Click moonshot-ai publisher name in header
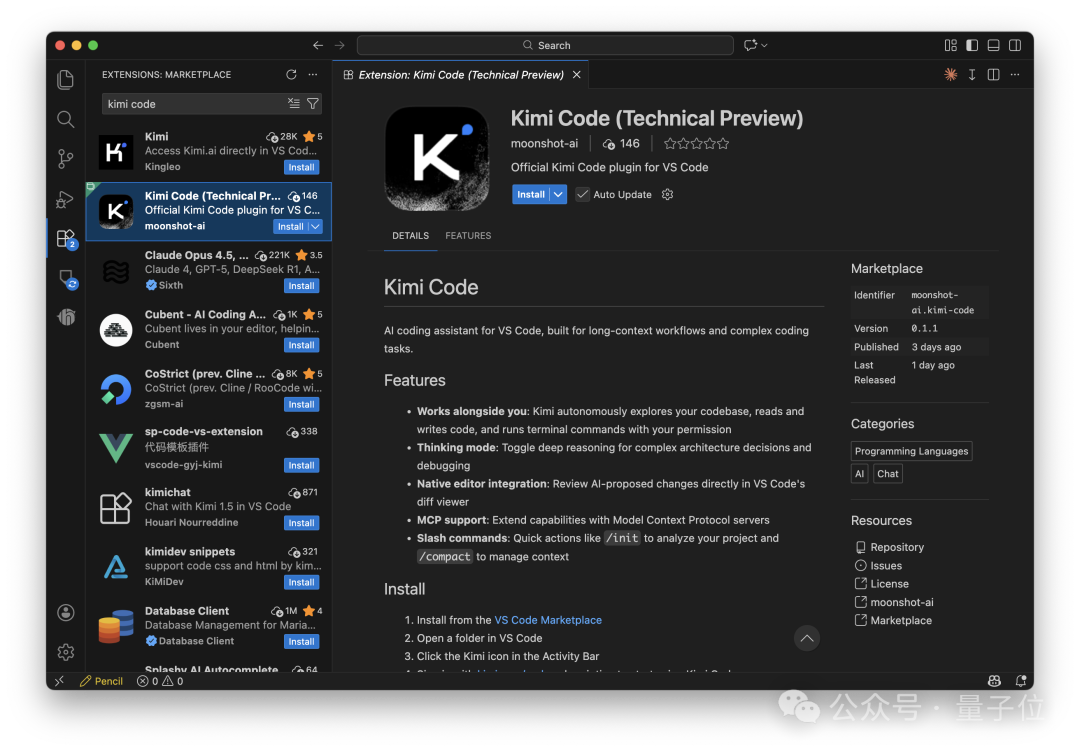The width and height of the screenshot is (1080, 751). coord(544,143)
